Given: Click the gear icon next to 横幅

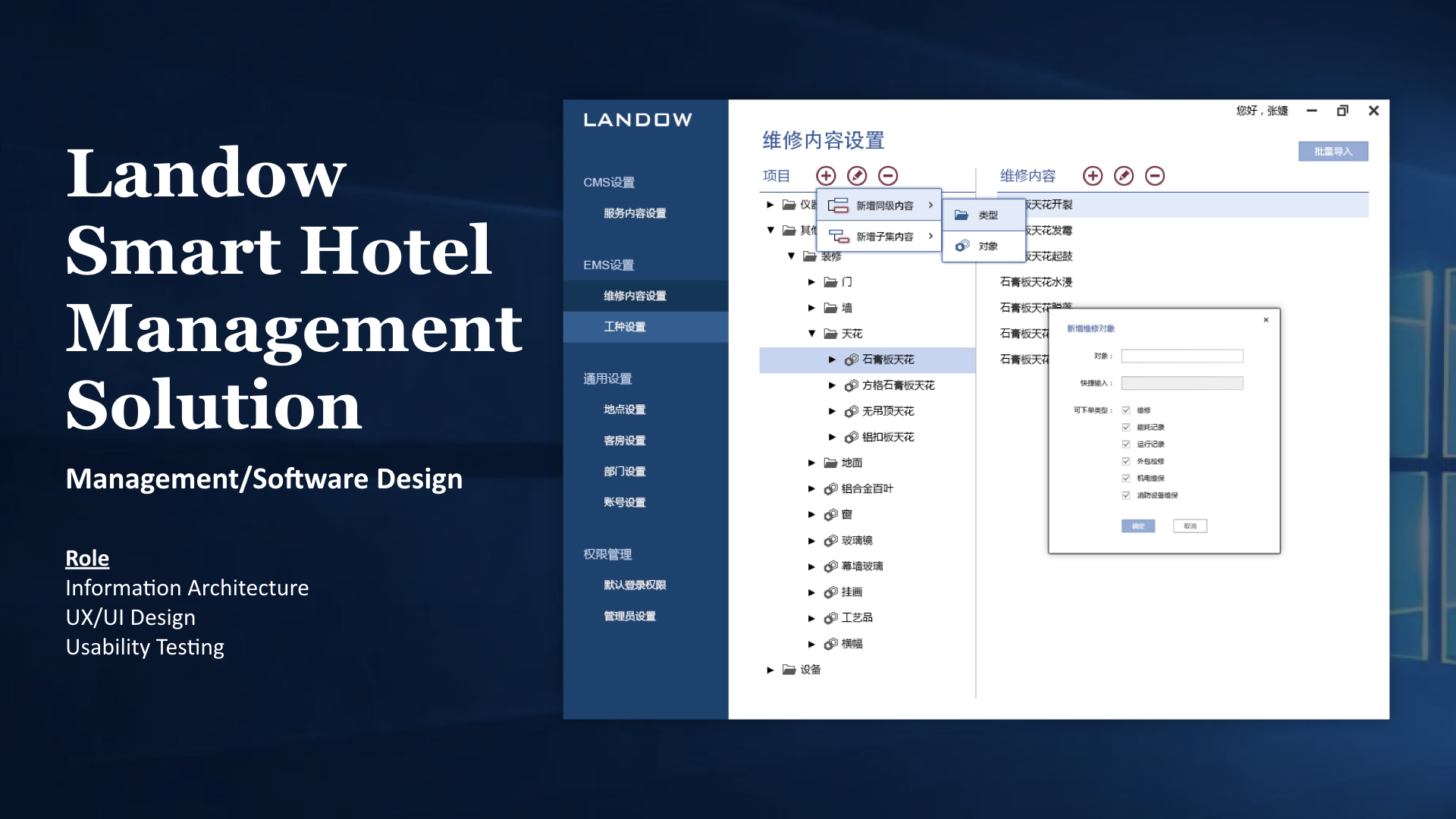Looking at the screenshot, I should [831, 644].
